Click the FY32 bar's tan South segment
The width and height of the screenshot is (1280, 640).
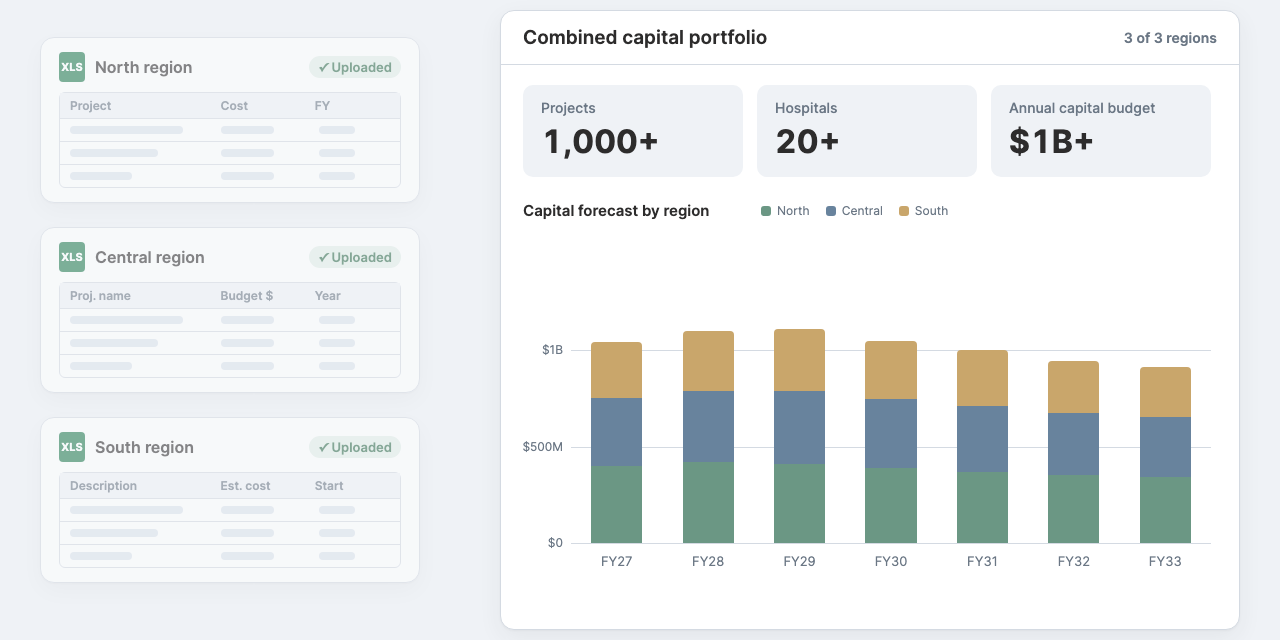pos(1073,387)
